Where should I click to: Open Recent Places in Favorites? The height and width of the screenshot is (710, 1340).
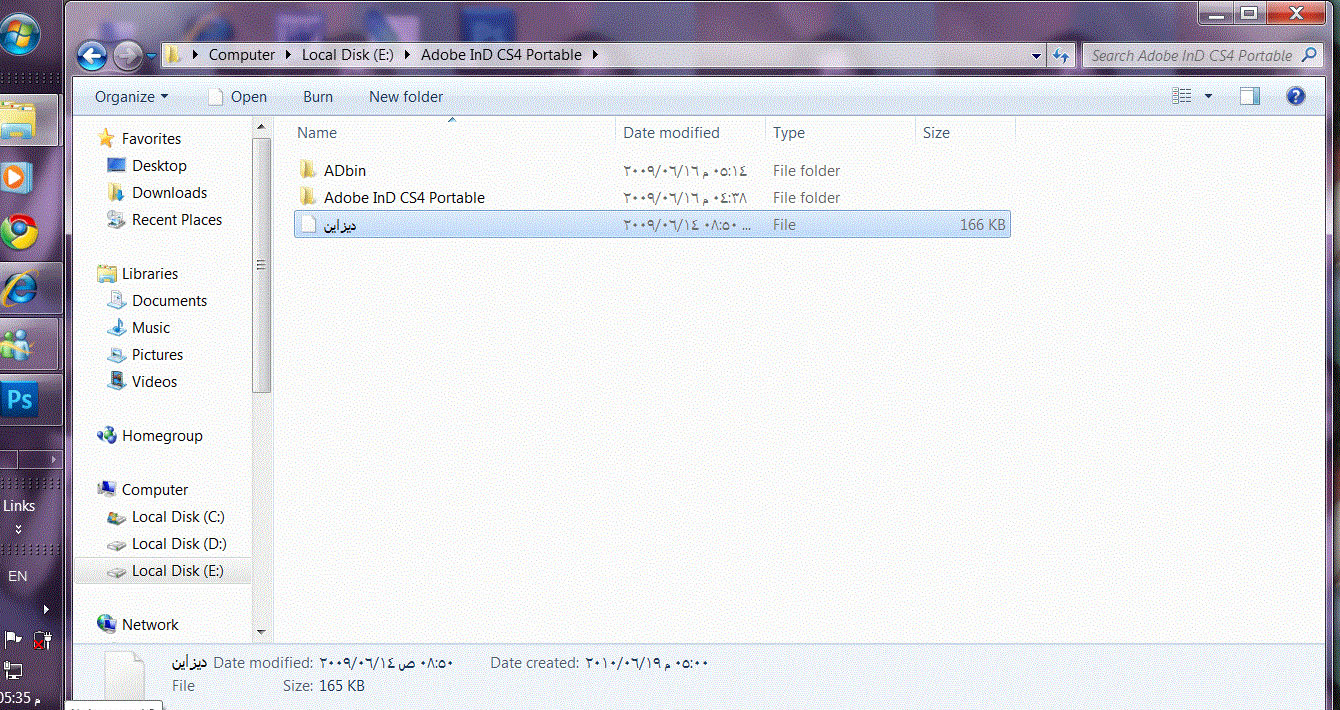(x=177, y=220)
